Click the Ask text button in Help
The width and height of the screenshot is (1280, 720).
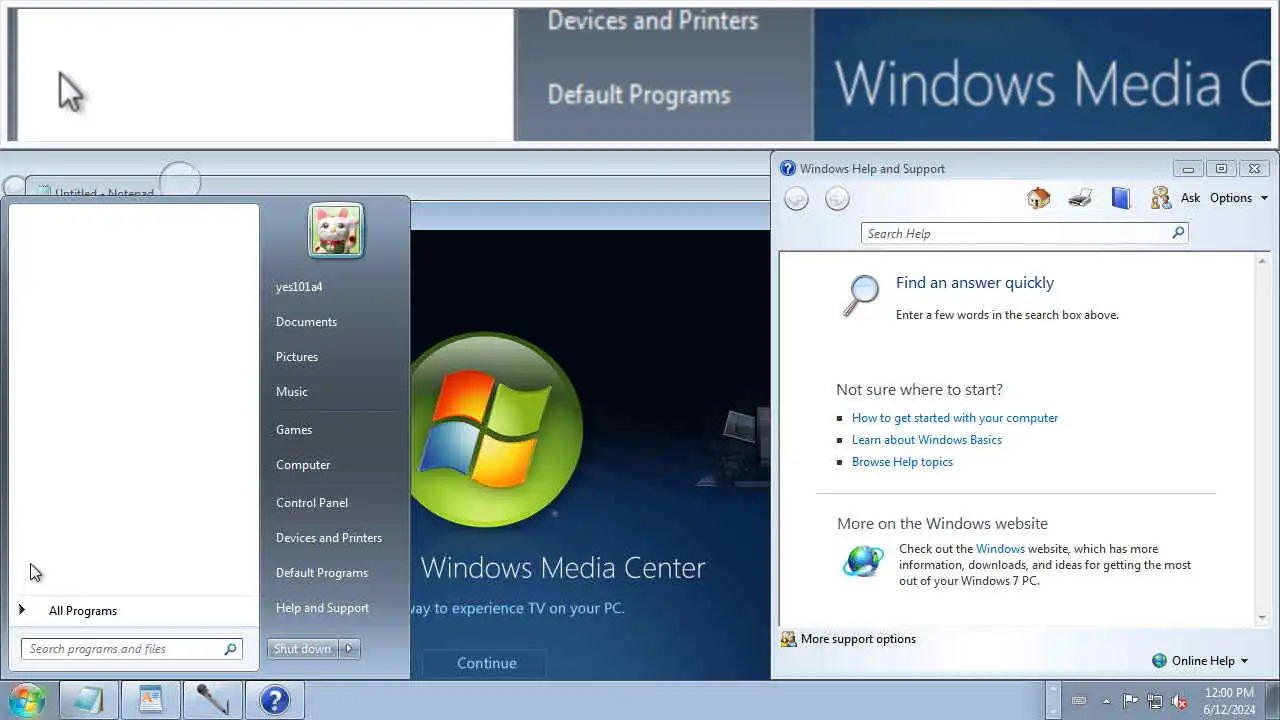[1190, 198]
